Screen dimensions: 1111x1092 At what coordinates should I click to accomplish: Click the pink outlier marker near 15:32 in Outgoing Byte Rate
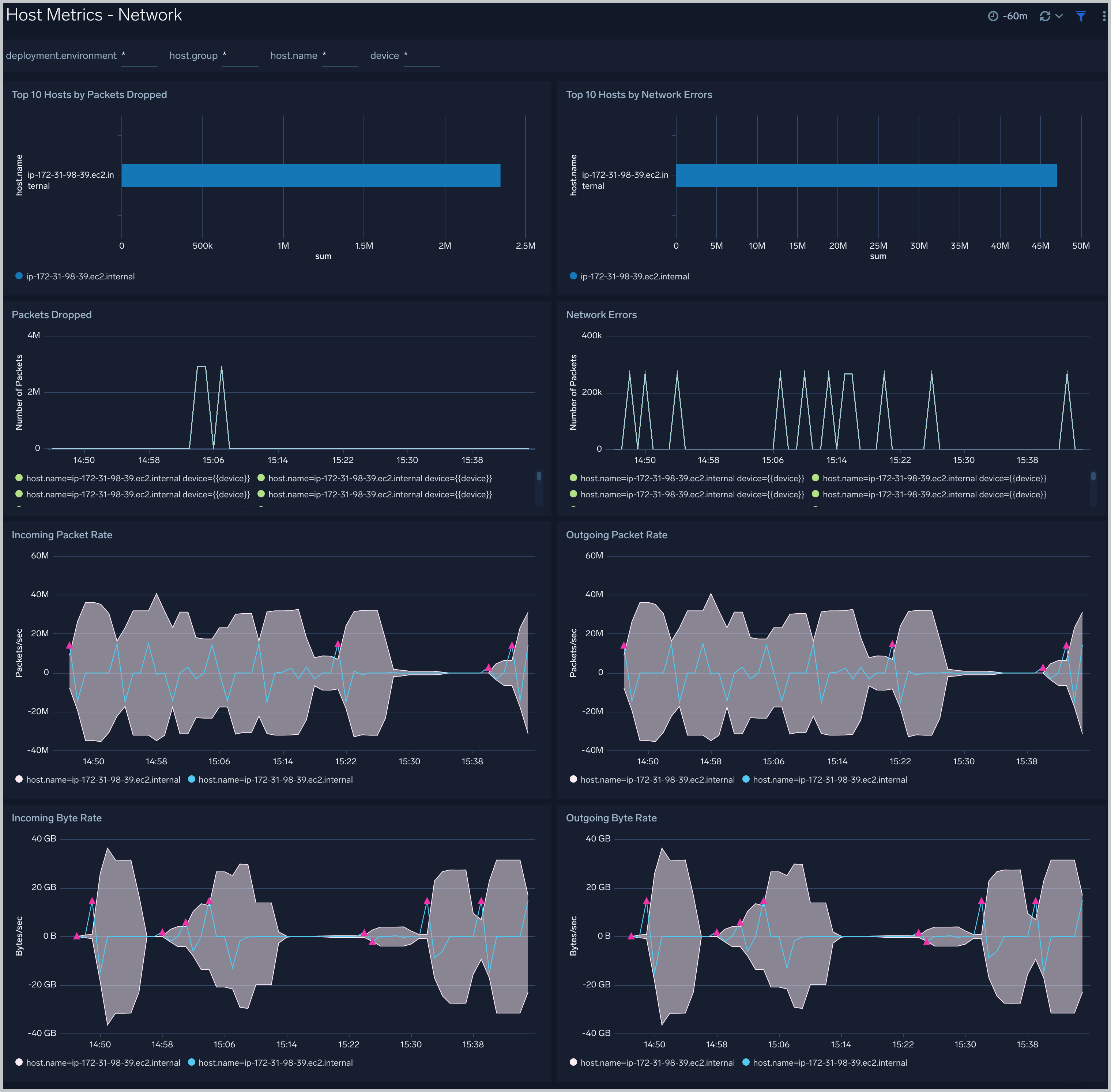tap(982, 901)
